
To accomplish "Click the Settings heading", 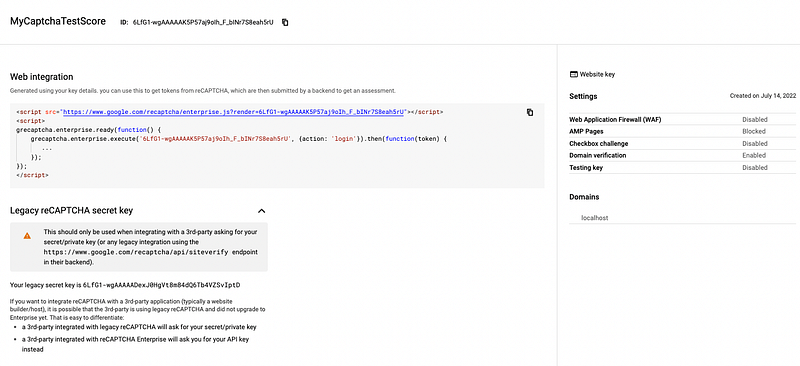I will pos(583,96).
